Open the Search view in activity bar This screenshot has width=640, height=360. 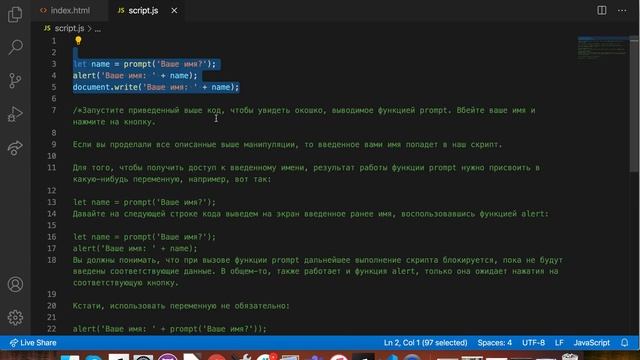pos(15,47)
